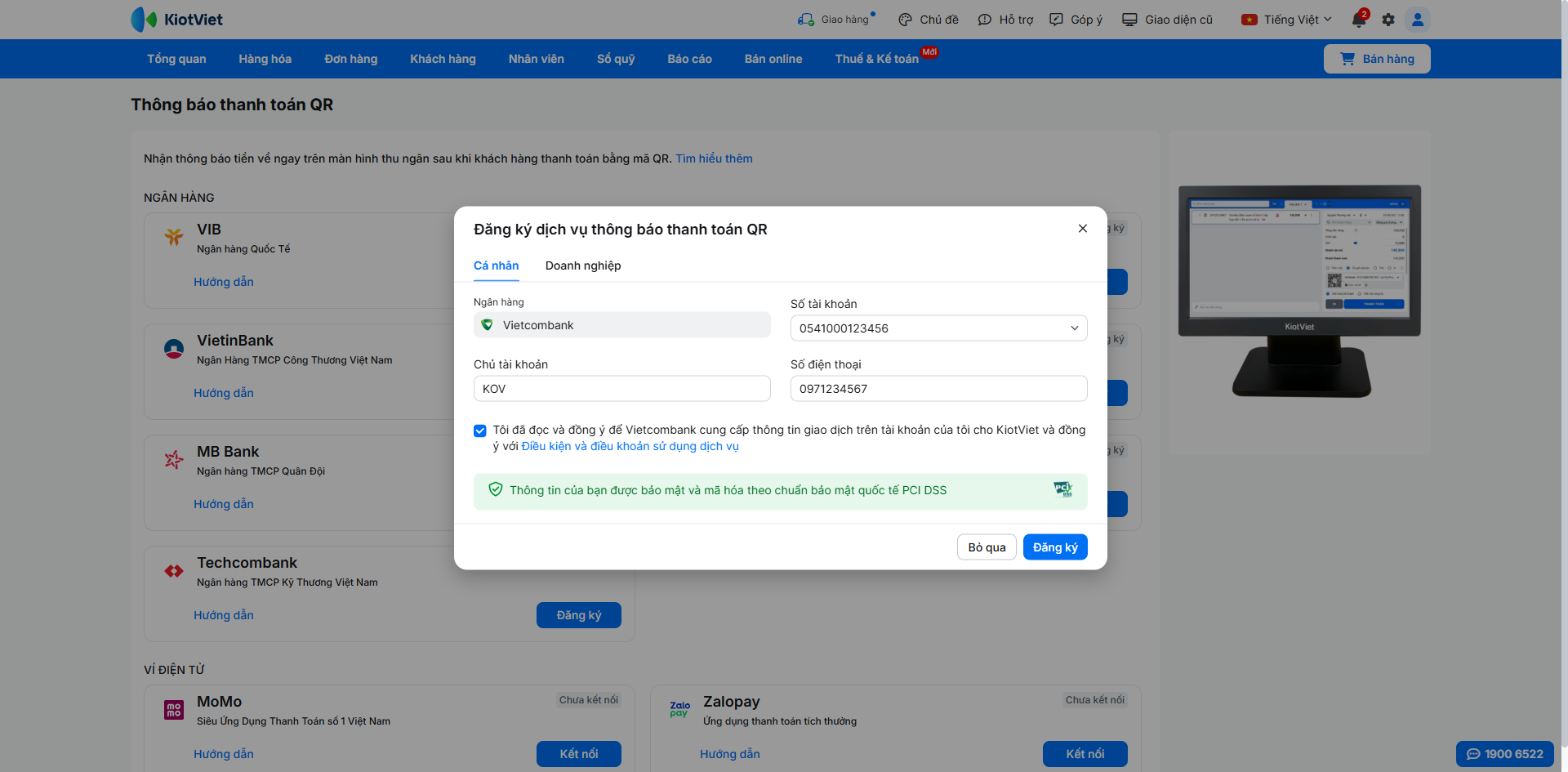Open the Tiếng Việt language dropdown
Viewport: 1568px width, 772px height.
(1286, 20)
